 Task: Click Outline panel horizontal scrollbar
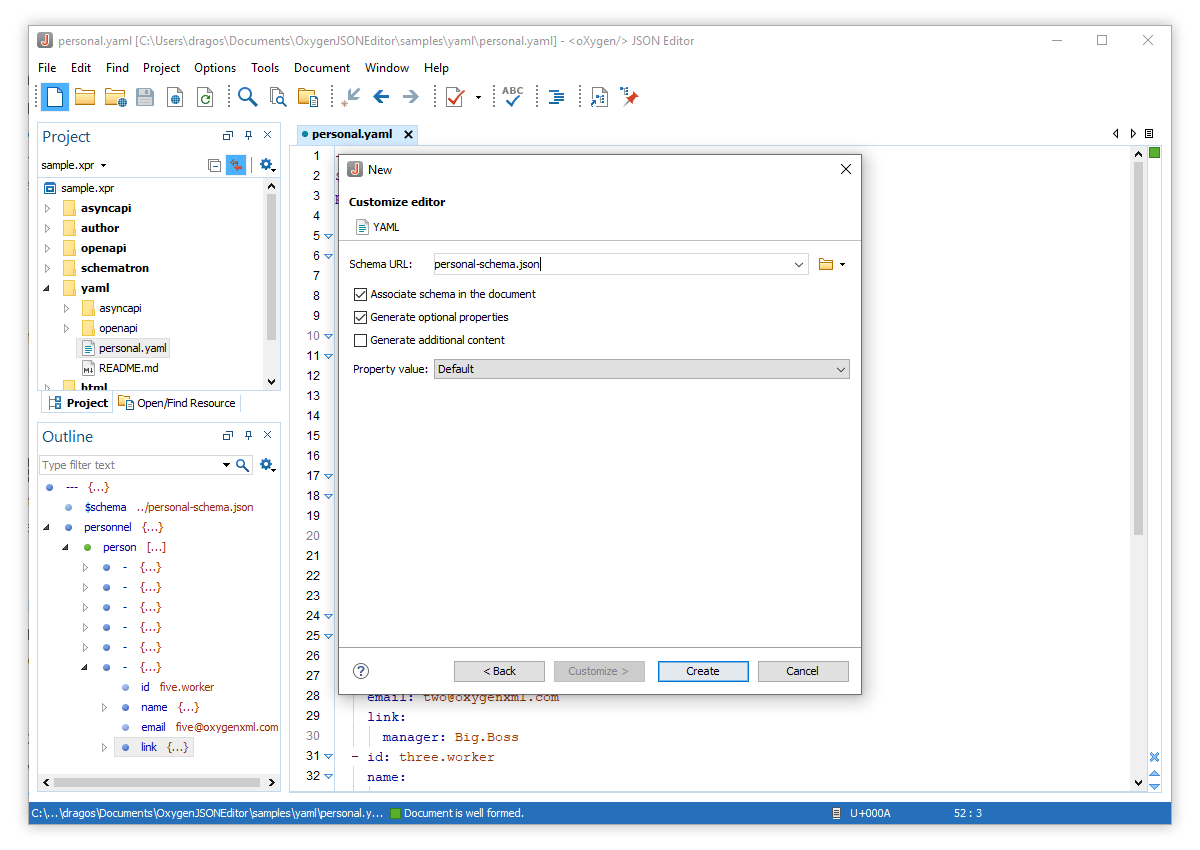(x=158, y=782)
